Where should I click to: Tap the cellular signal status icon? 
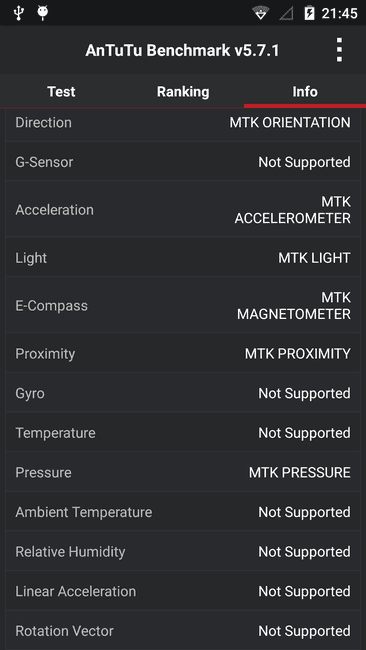(286, 14)
